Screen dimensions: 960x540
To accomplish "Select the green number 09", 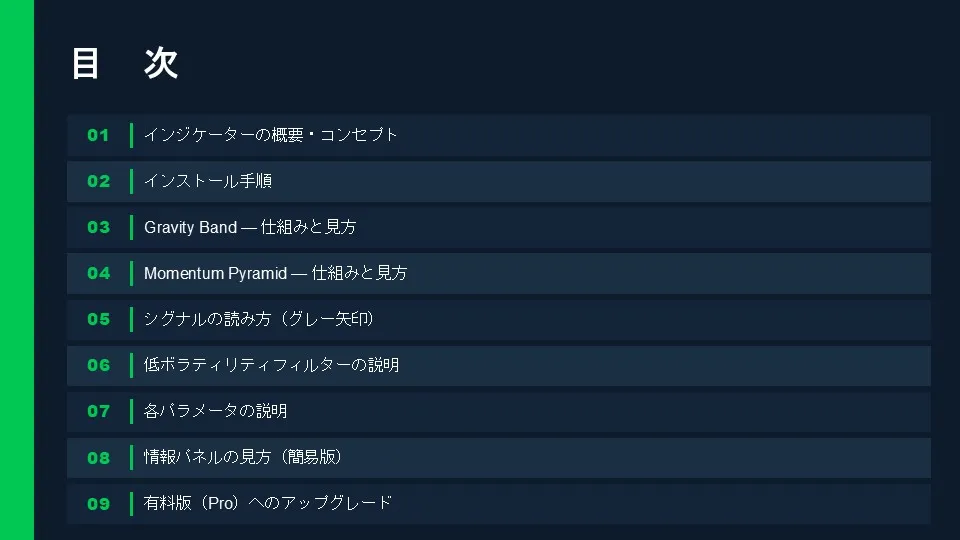I will (x=98, y=503).
